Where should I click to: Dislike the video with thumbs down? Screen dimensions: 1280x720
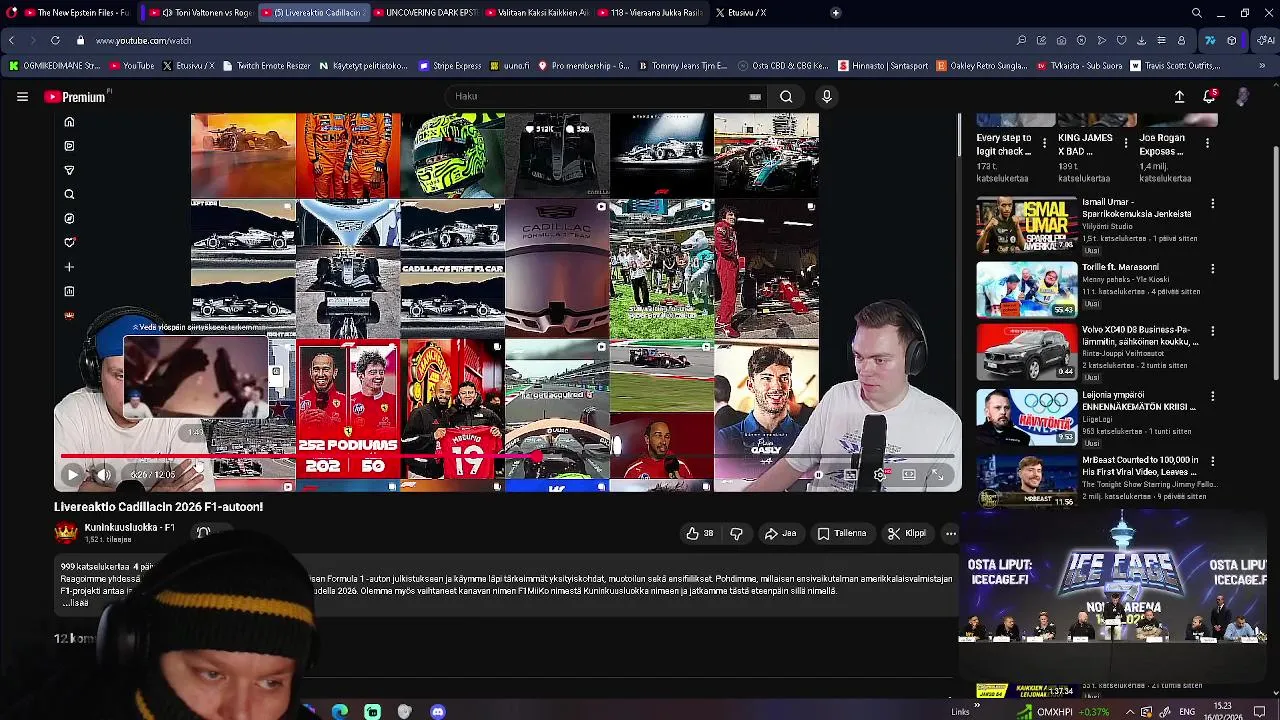[x=736, y=534]
